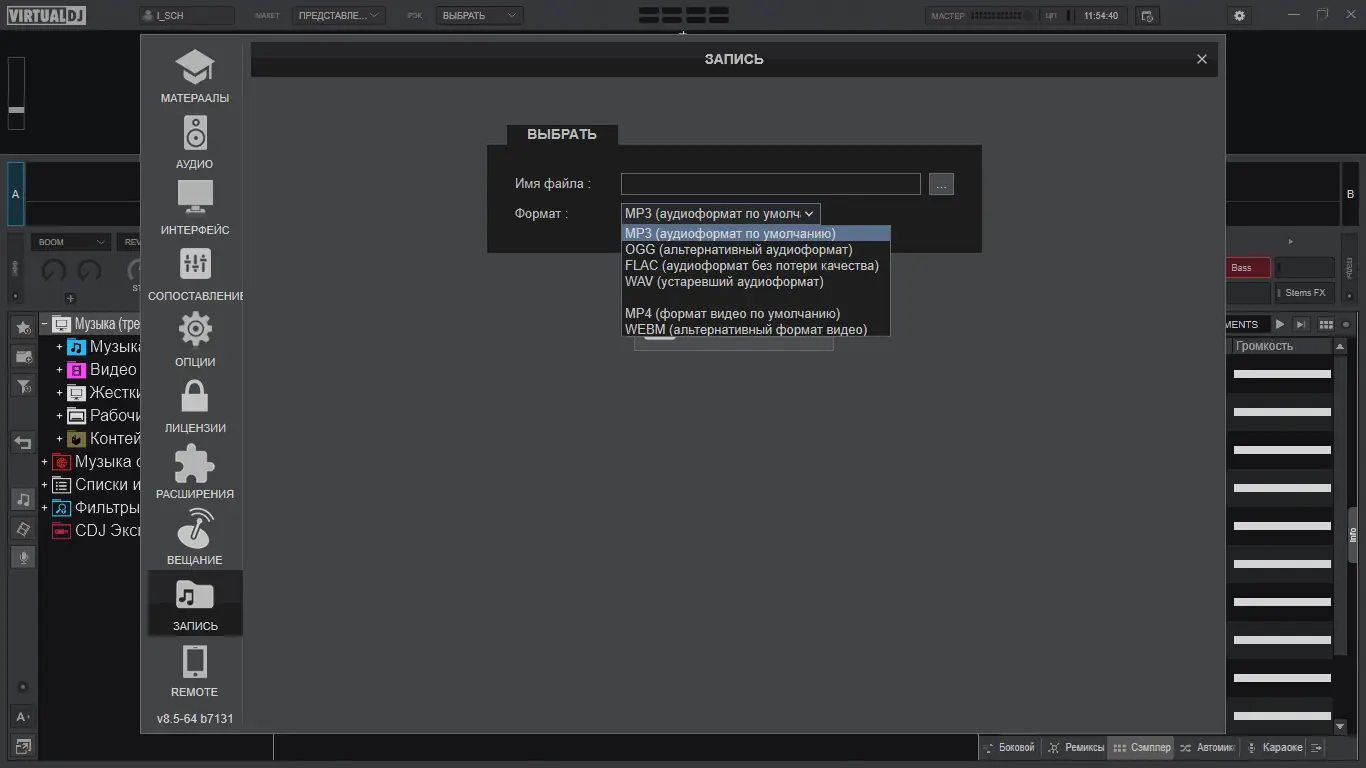Viewport: 1366px width, 768px height.
Task: Click the font size A icon
Action: point(23,716)
